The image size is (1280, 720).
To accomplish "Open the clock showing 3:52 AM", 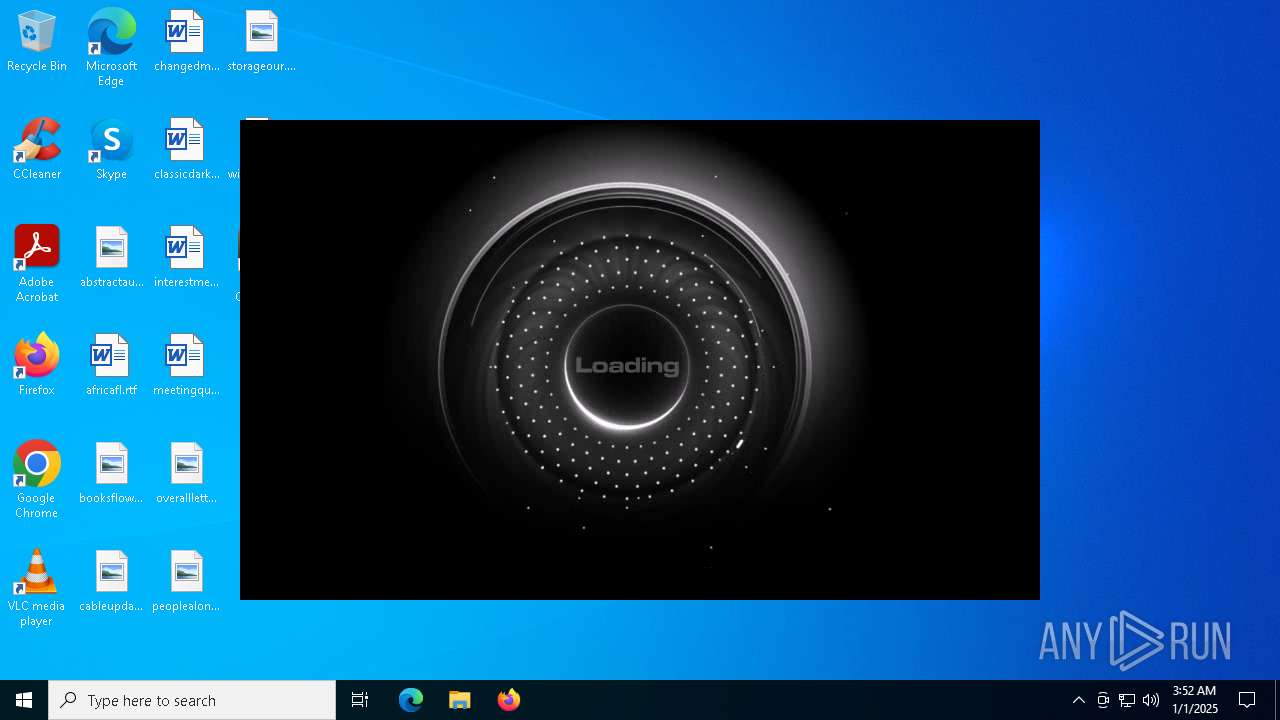I will 1195,700.
